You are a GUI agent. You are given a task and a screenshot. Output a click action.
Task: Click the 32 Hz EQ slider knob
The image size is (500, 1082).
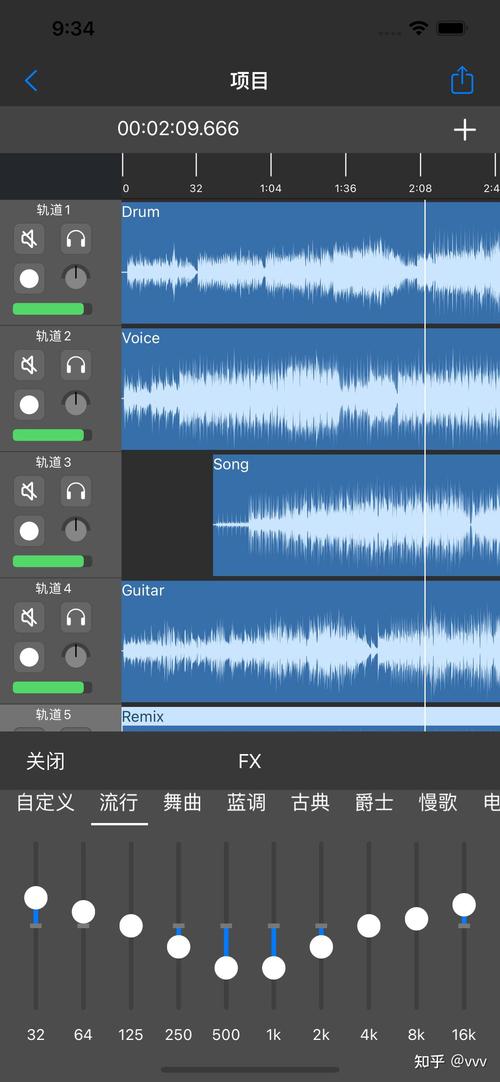(36, 898)
